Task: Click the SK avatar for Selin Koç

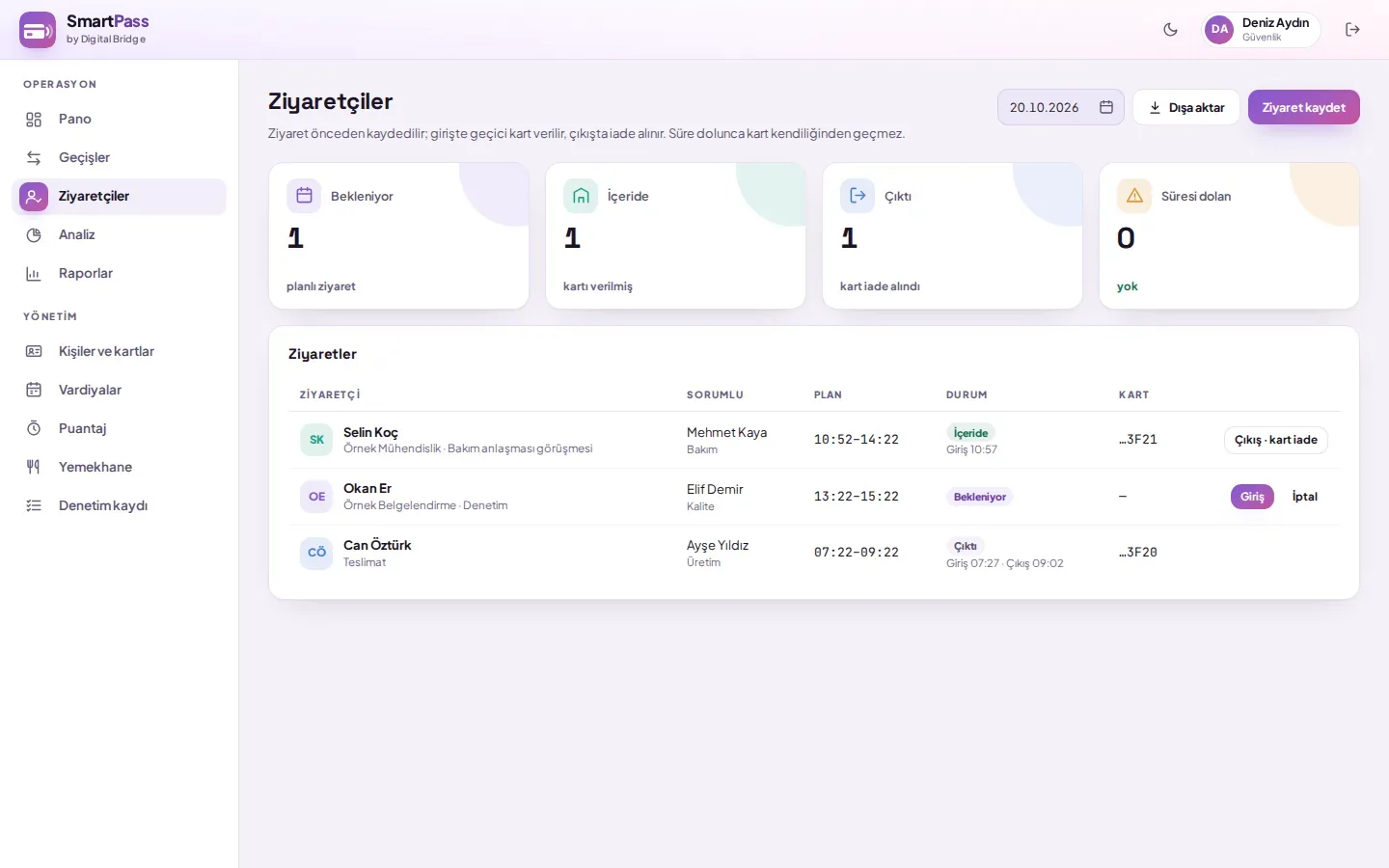Action: (316, 440)
